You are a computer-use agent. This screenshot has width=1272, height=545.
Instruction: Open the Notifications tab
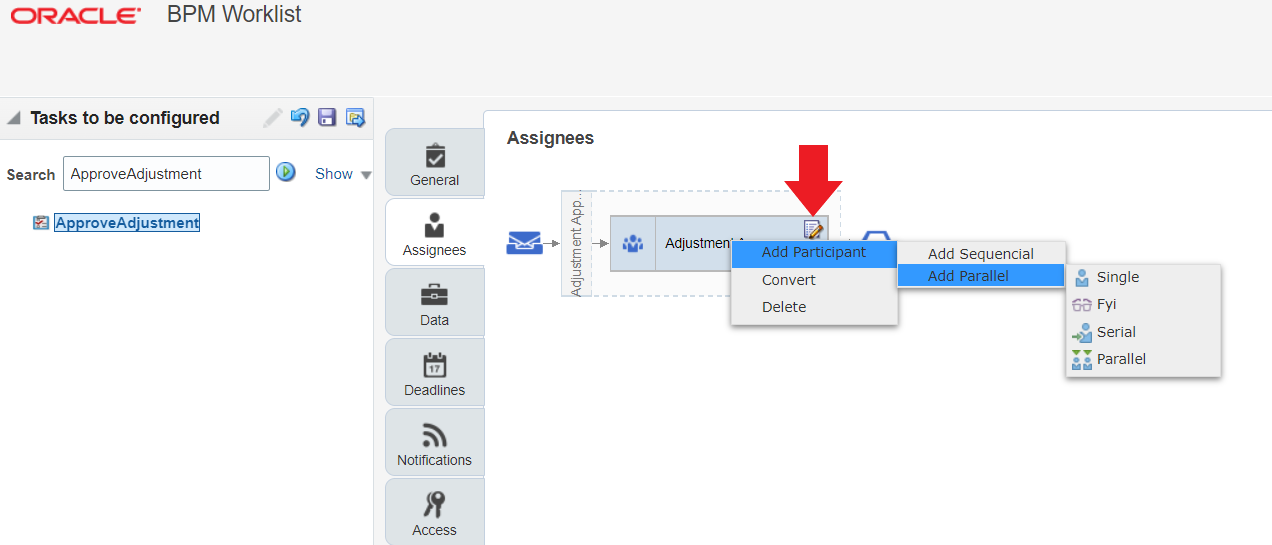pyautogui.click(x=435, y=442)
